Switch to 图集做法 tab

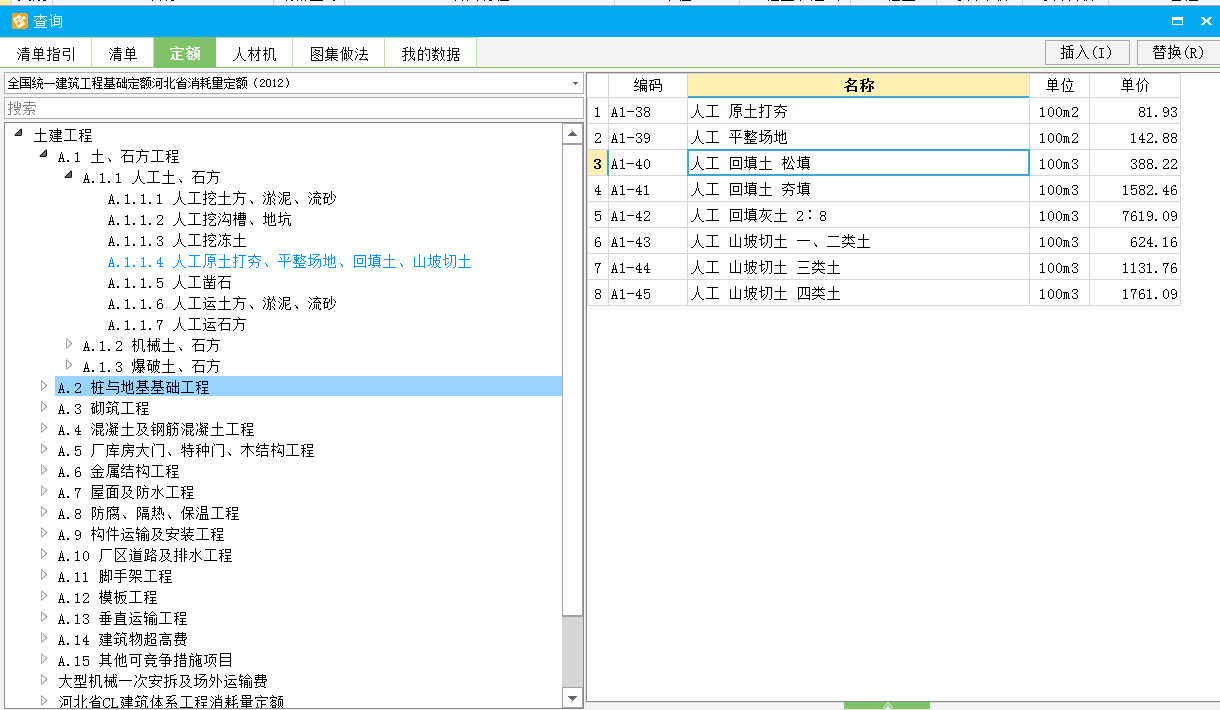point(339,54)
